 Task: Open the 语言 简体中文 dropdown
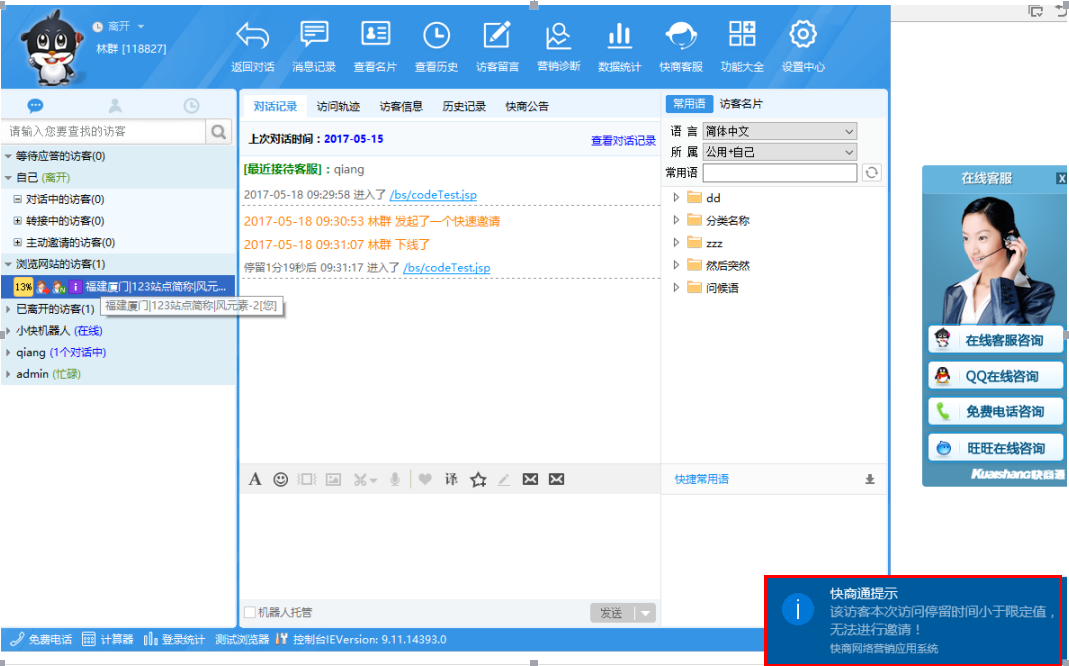[779, 131]
